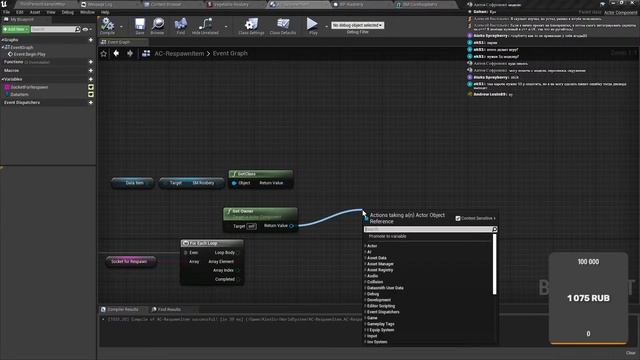Click AC-RespawnItem breadcrumb link
The width and height of the screenshot is (640, 360).
179,53
